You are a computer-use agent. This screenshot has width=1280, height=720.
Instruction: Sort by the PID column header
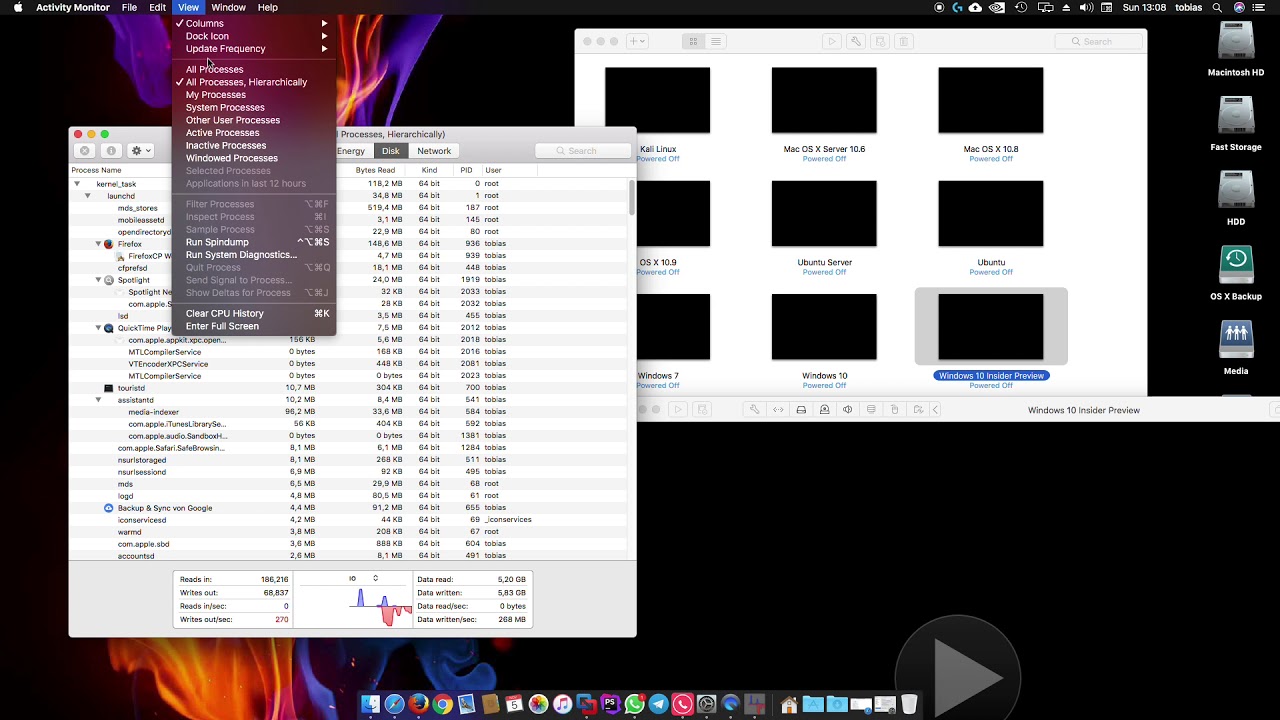coord(466,170)
